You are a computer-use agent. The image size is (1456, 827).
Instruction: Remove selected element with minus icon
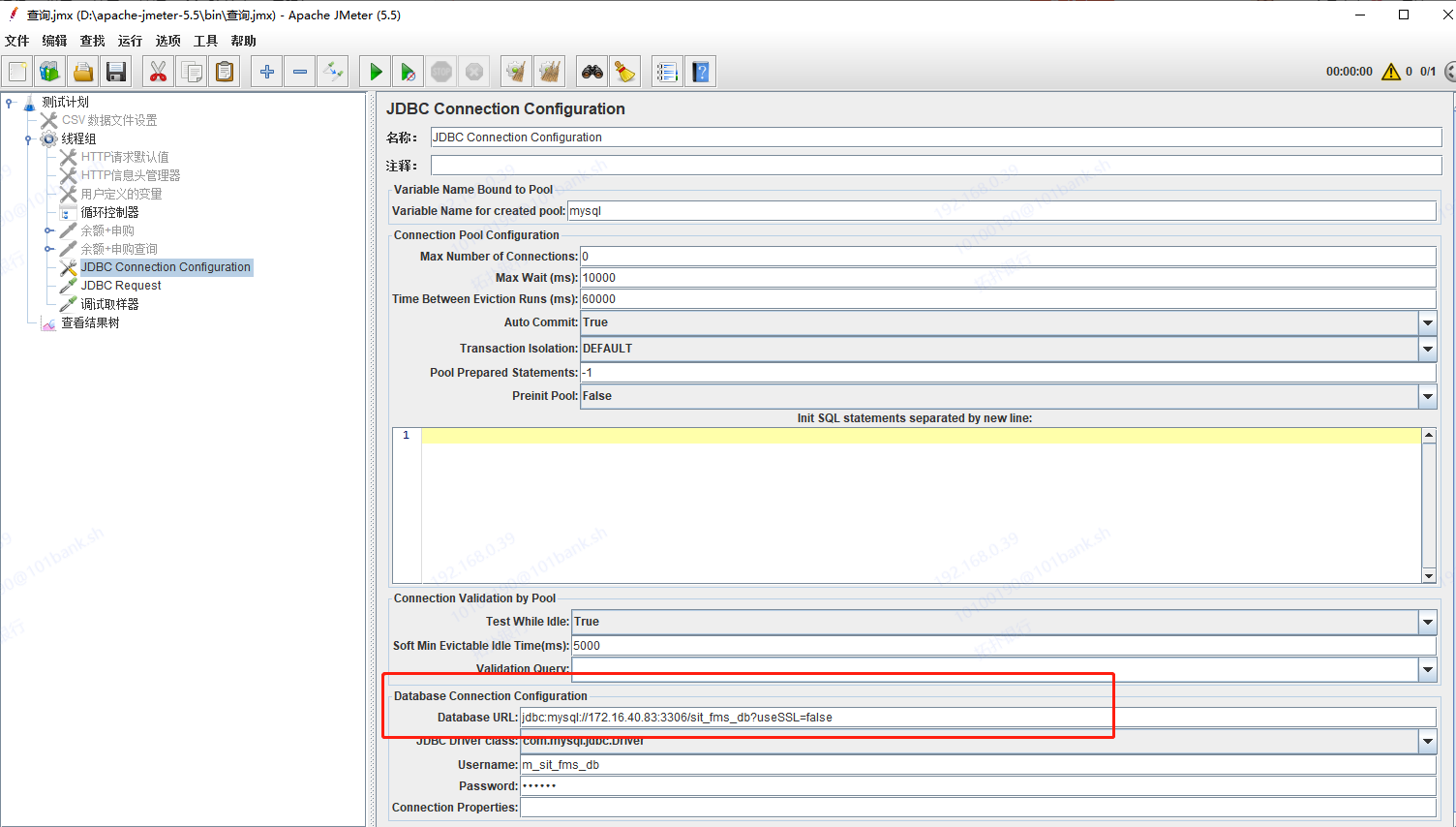pos(300,71)
